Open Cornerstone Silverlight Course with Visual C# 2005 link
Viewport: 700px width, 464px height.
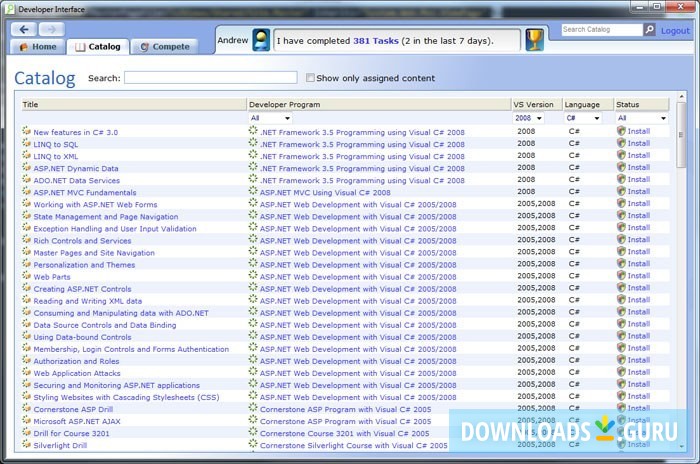point(354,445)
